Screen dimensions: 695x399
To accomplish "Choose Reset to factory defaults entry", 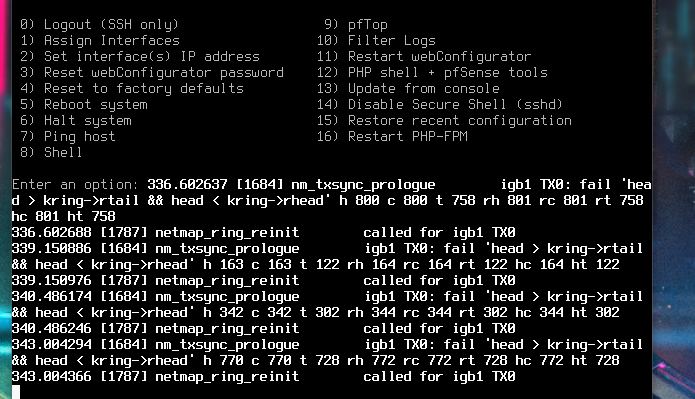I will click(132, 89).
